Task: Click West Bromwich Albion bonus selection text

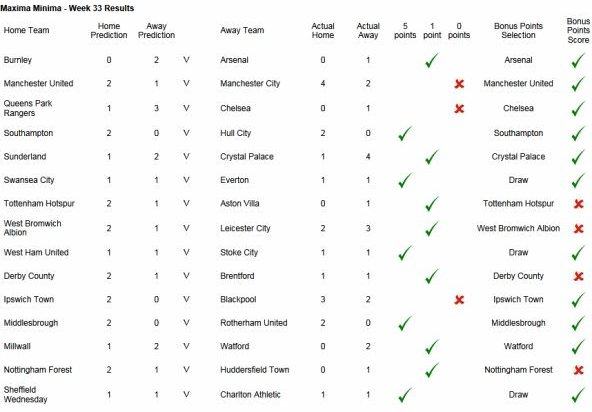Action: coord(518,228)
